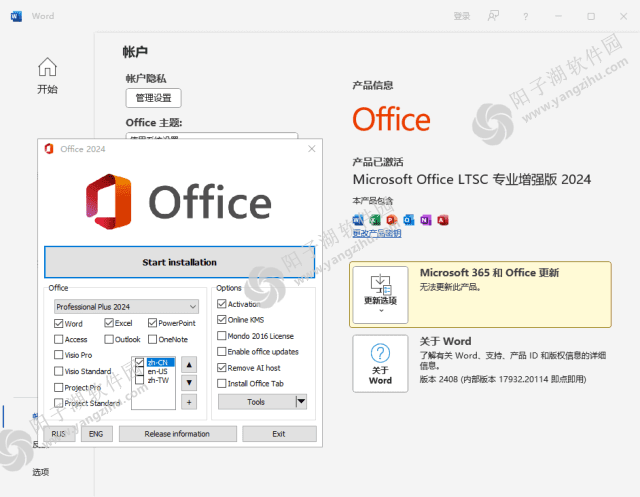The image size is (640, 497).
Task: Select en-US row in language list
Action: click(x=158, y=371)
